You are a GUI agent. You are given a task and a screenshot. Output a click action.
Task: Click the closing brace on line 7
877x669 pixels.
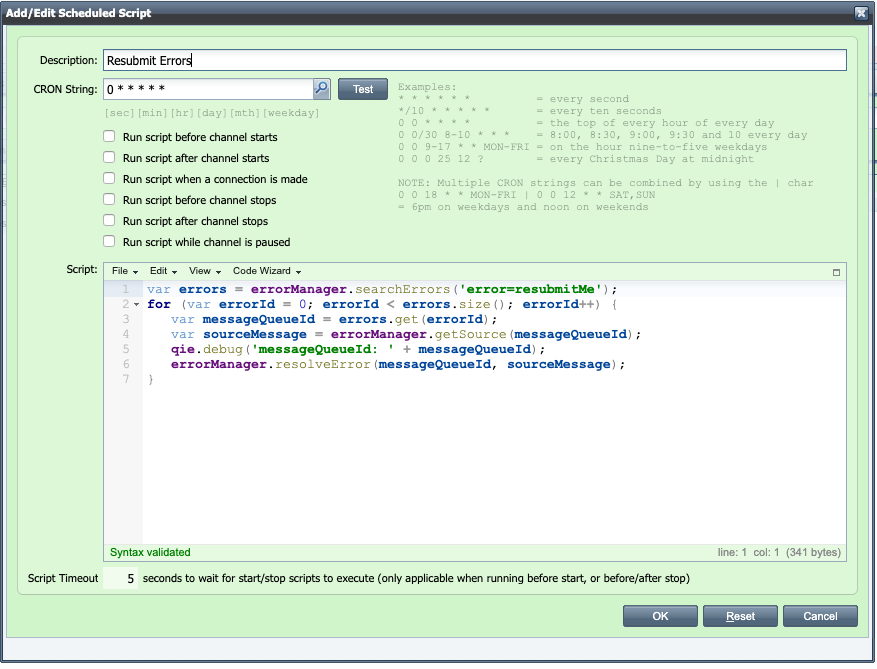[150, 380]
